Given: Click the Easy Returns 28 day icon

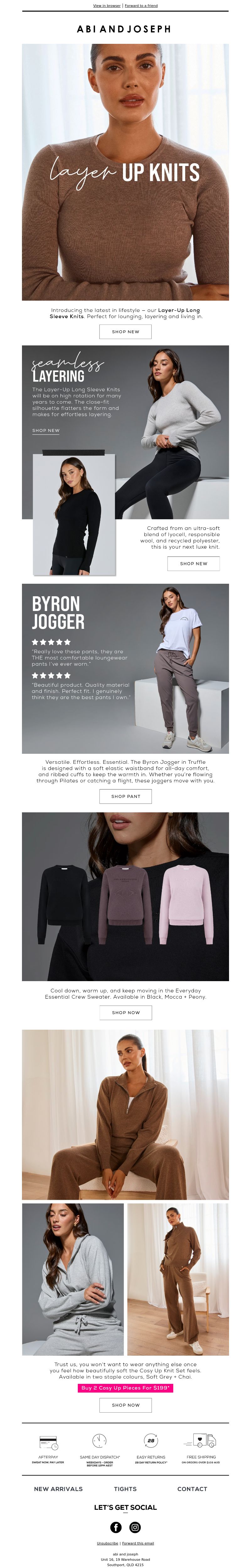Looking at the screenshot, I should tap(151, 1441).
